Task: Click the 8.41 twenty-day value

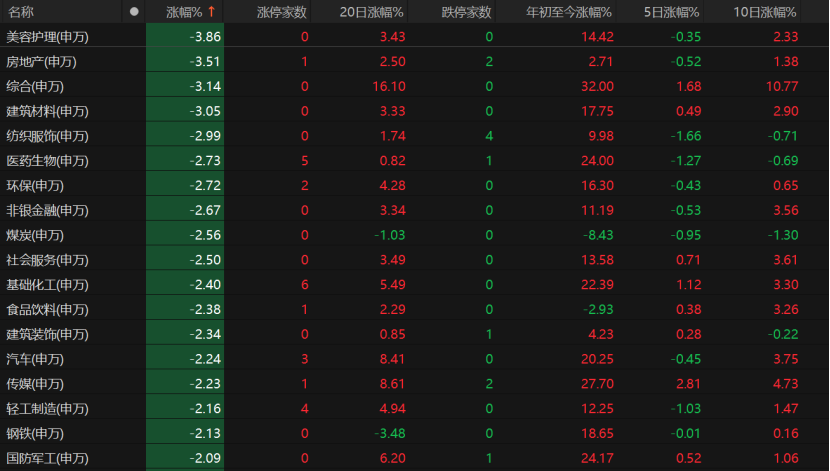Action: [393, 359]
